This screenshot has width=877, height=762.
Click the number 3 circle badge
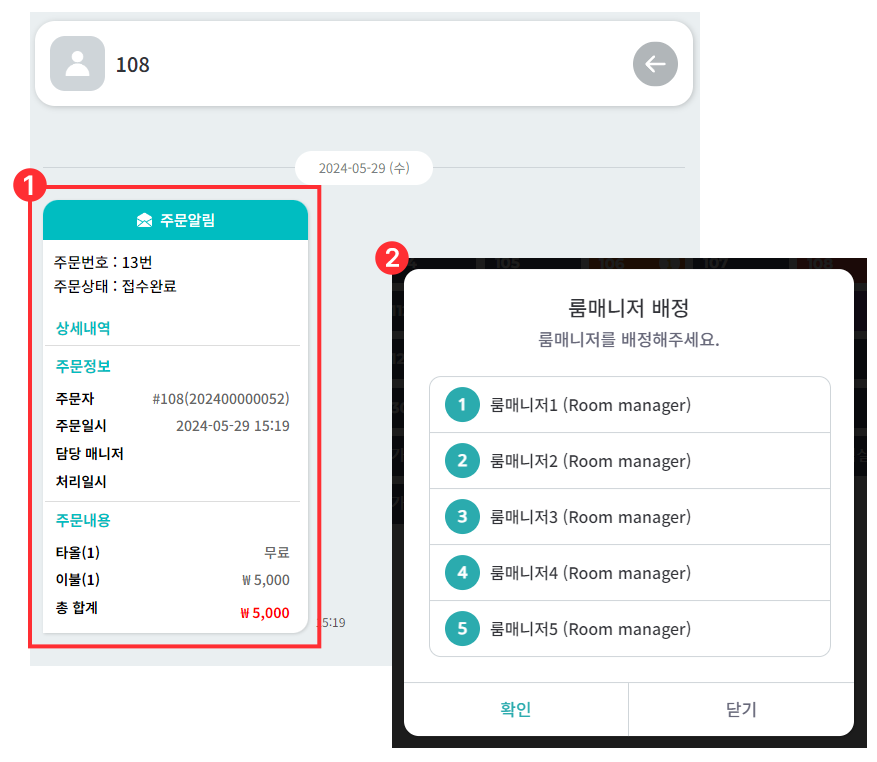click(462, 517)
